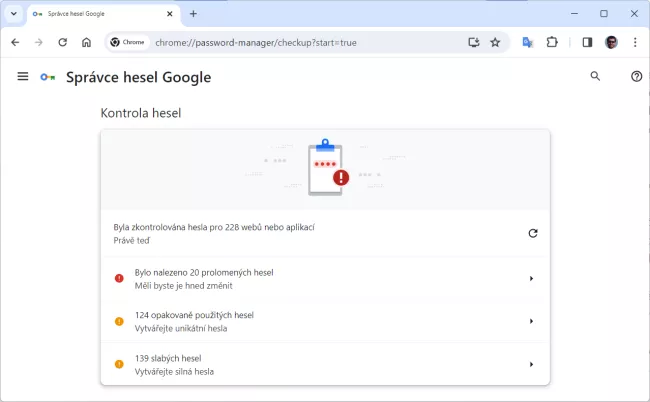The height and width of the screenshot is (402, 650).
Task: Toggle the browser side panel
Action: (x=587, y=43)
